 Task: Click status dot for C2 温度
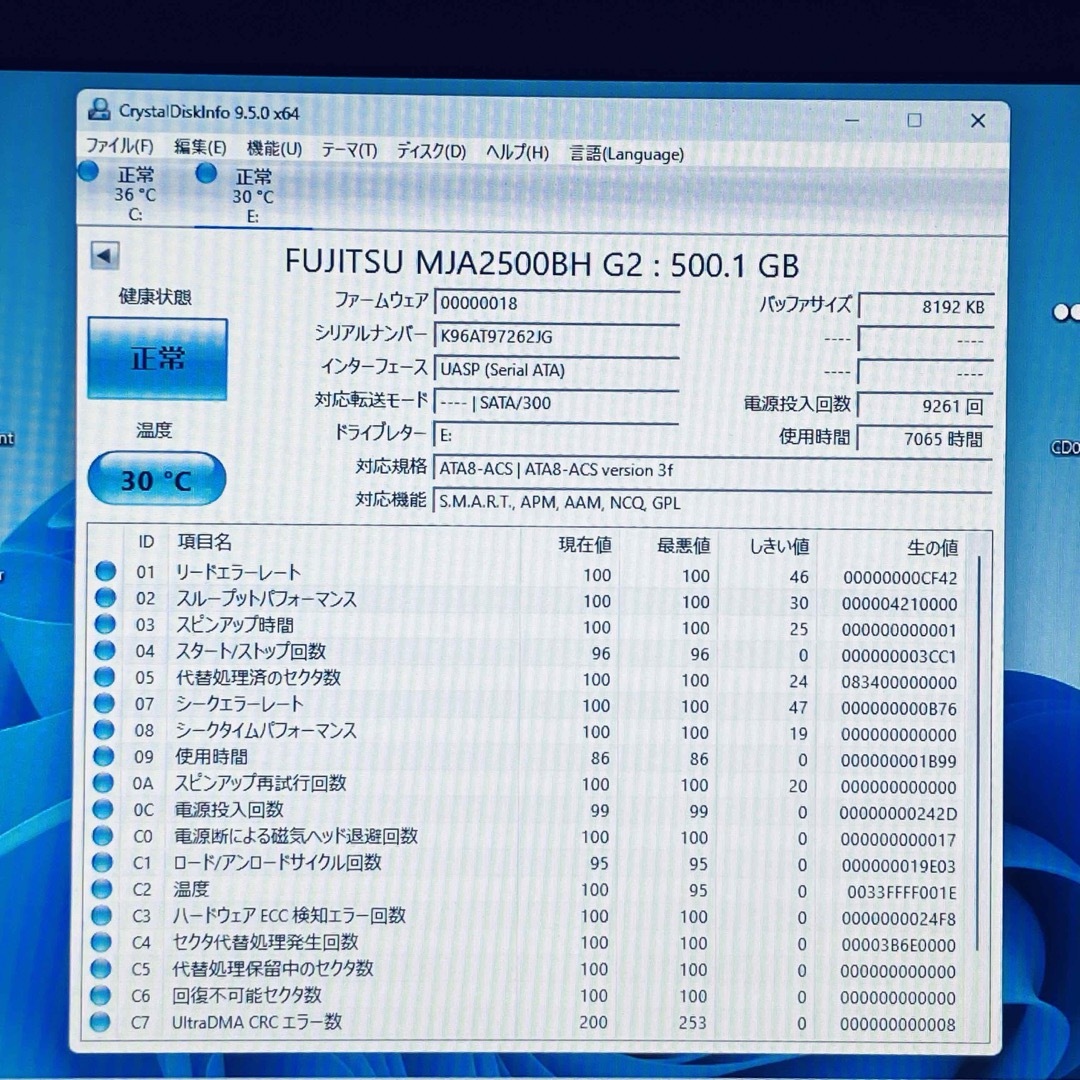click(x=101, y=889)
